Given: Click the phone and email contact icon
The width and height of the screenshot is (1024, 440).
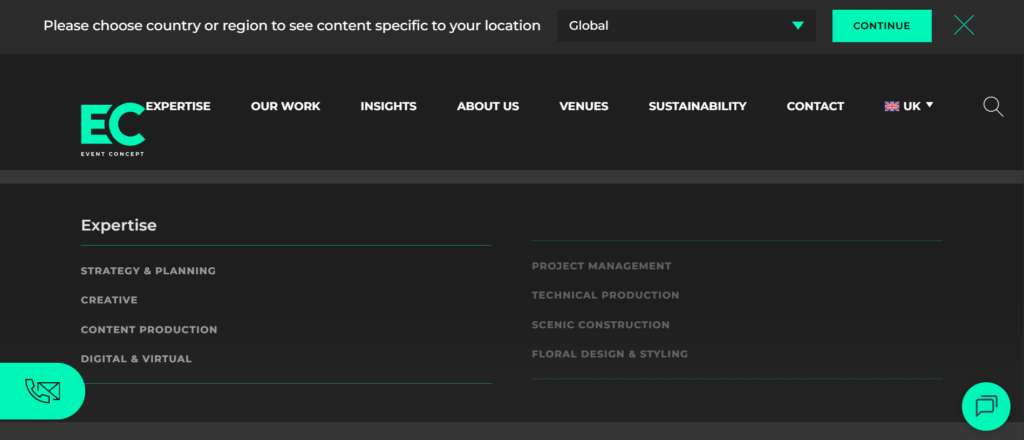Looking at the screenshot, I should pyautogui.click(x=43, y=390).
